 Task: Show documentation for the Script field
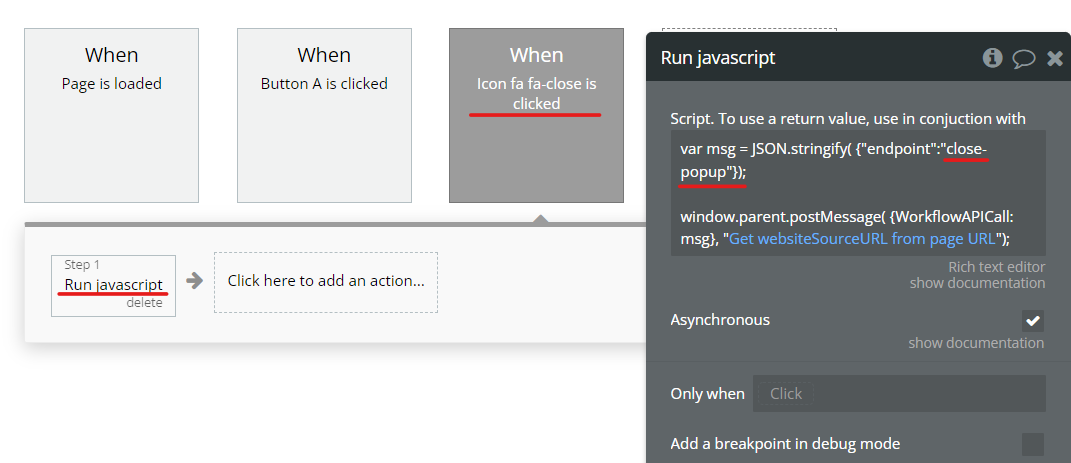click(977, 283)
